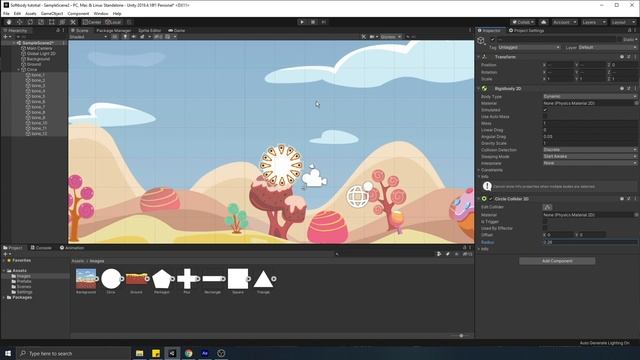640x360 pixels.
Task: Open Chrome from the taskbar
Action: pyautogui.click(x=189, y=353)
